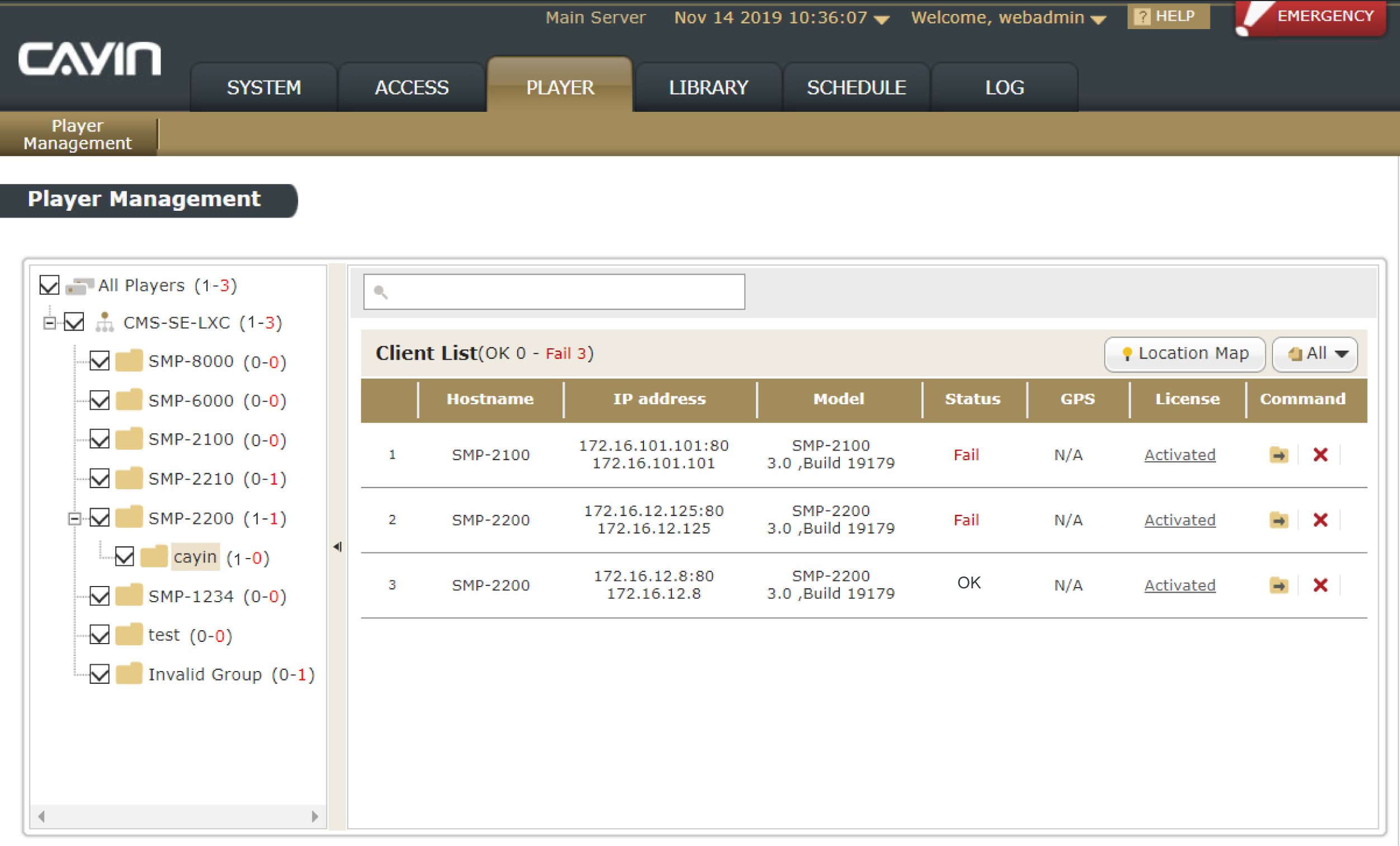Click the tree panel scroll-right arrow
The width and height of the screenshot is (1400, 846).
tap(315, 816)
